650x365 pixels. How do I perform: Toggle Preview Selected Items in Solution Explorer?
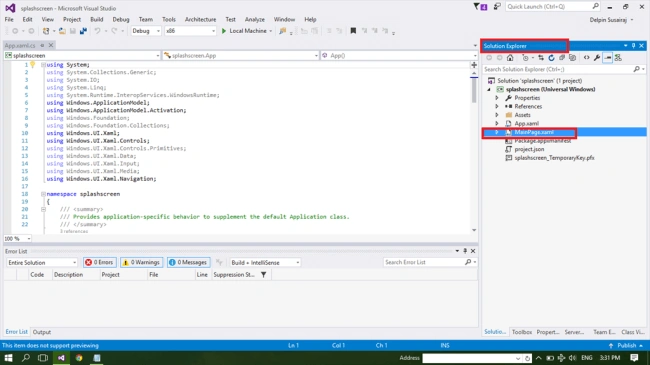point(608,58)
